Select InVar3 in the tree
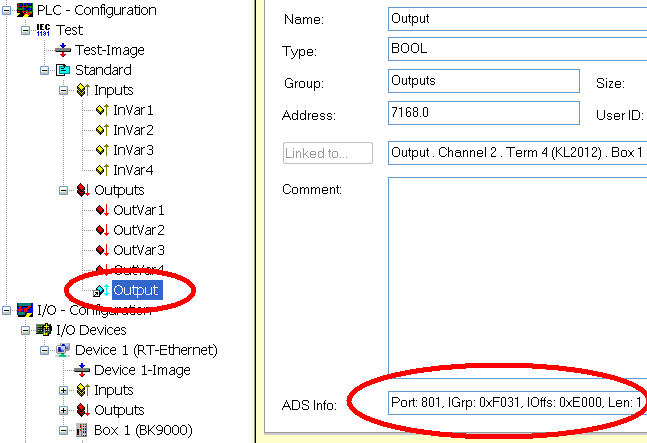 (133, 150)
